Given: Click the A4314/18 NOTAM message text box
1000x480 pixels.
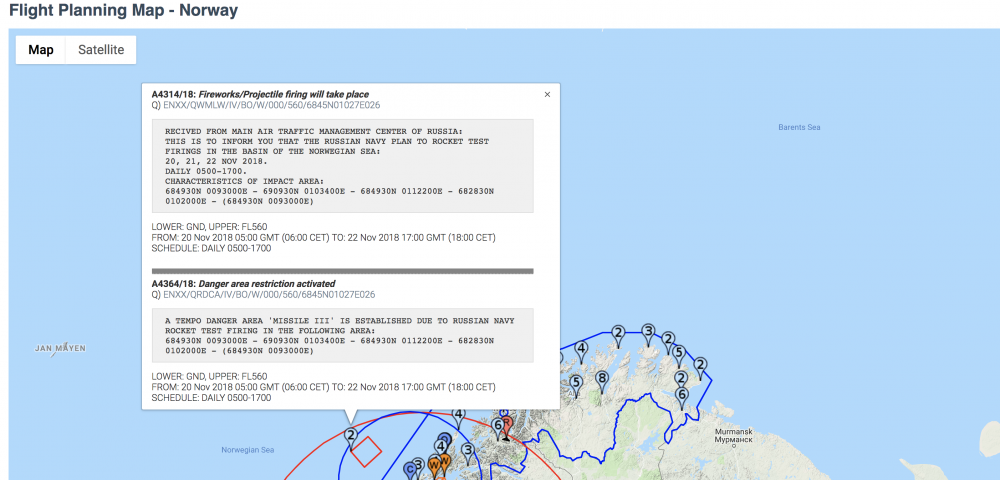Looking at the screenshot, I should click(x=342, y=165).
